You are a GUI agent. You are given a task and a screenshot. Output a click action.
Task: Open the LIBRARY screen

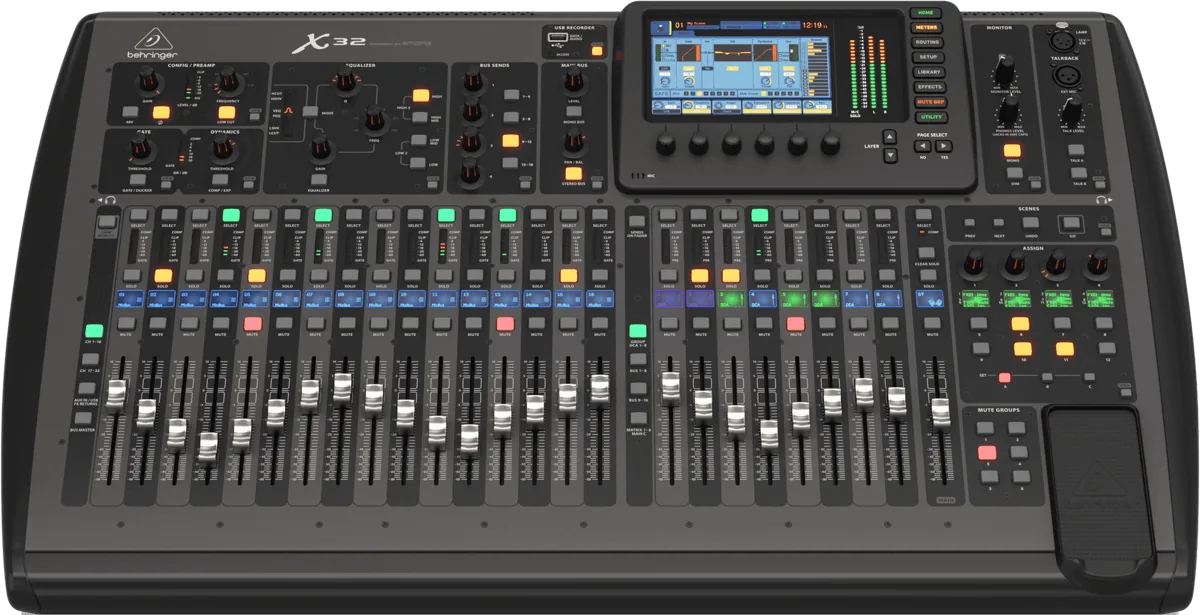coord(929,73)
